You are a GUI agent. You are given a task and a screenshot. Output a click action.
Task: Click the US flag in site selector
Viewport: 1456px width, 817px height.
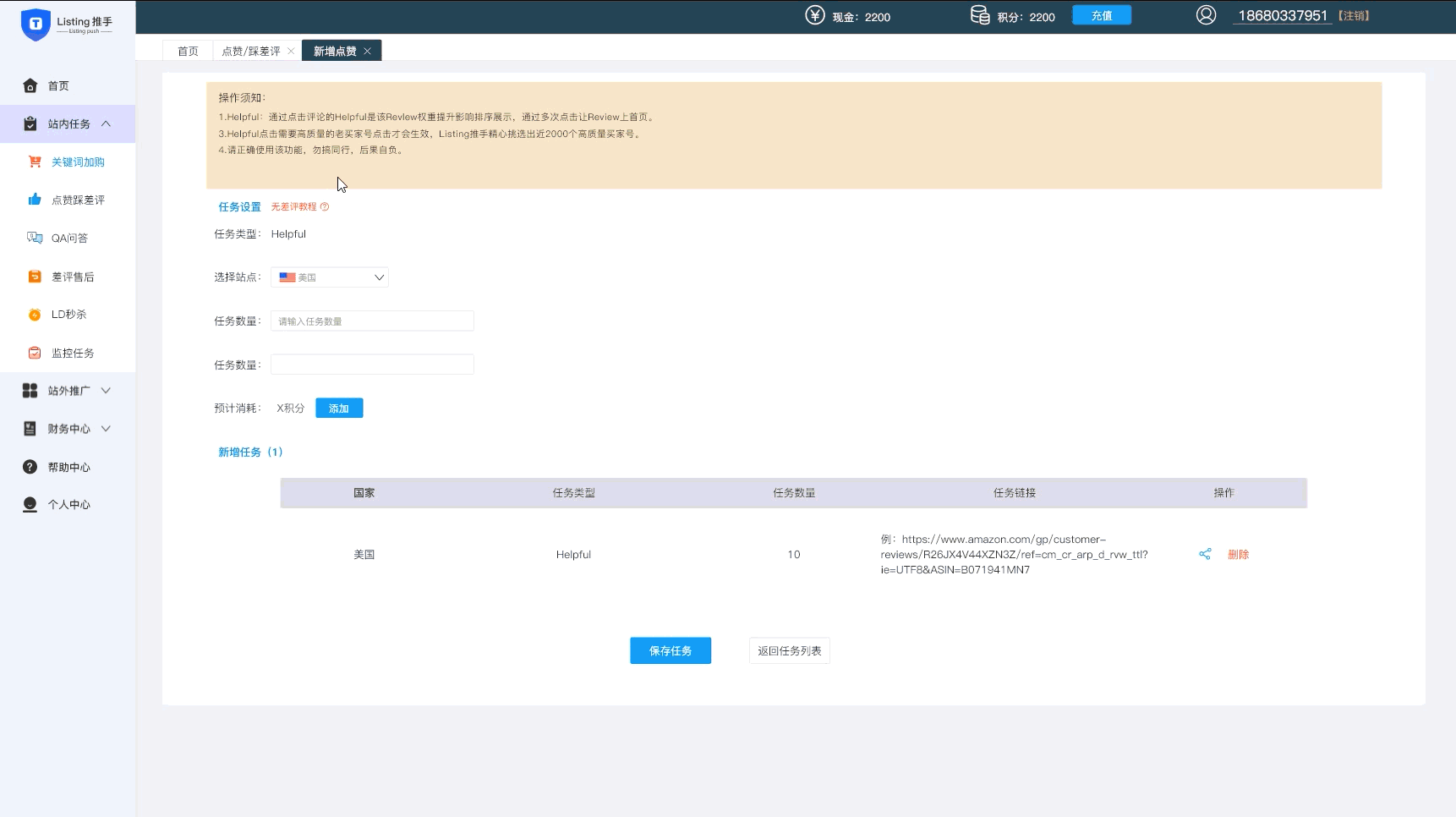pyautogui.click(x=287, y=277)
